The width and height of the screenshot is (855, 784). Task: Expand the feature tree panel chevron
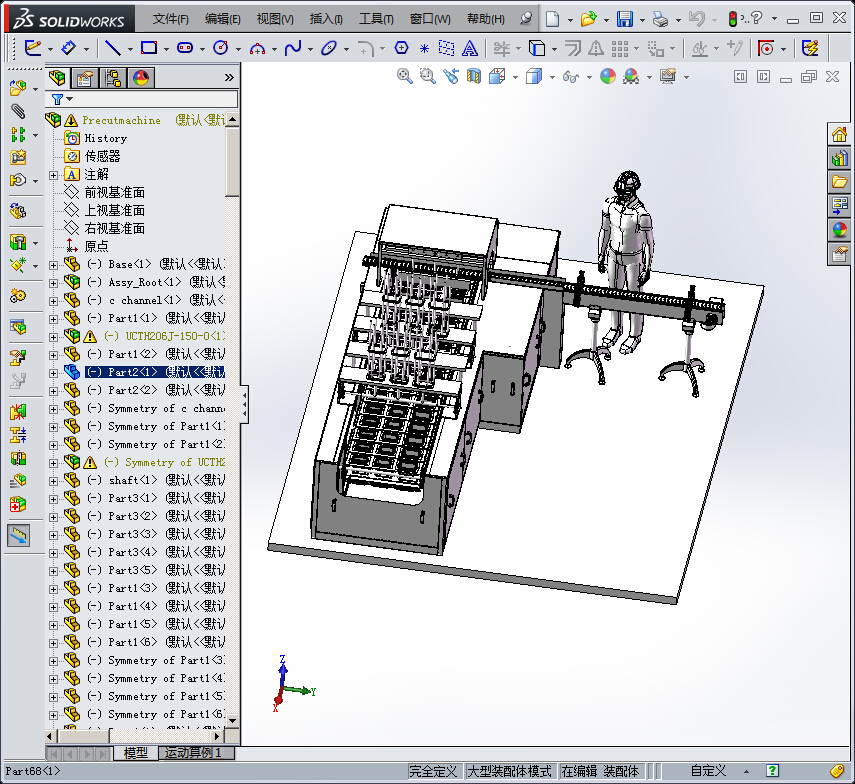(229, 77)
